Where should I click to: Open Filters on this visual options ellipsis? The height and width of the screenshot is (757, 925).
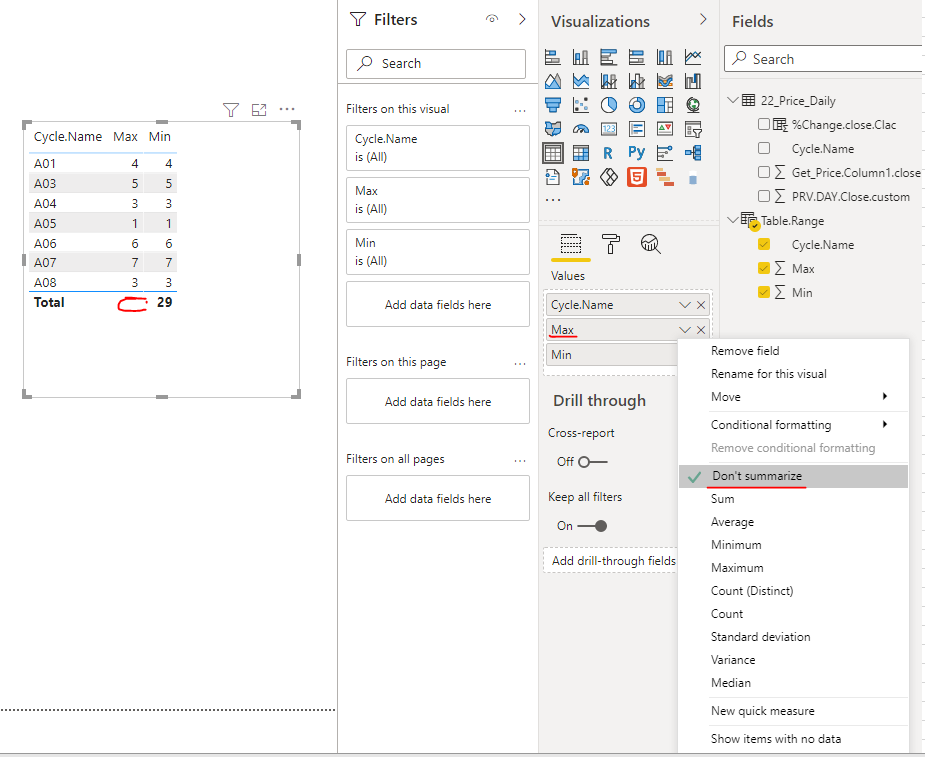click(520, 110)
